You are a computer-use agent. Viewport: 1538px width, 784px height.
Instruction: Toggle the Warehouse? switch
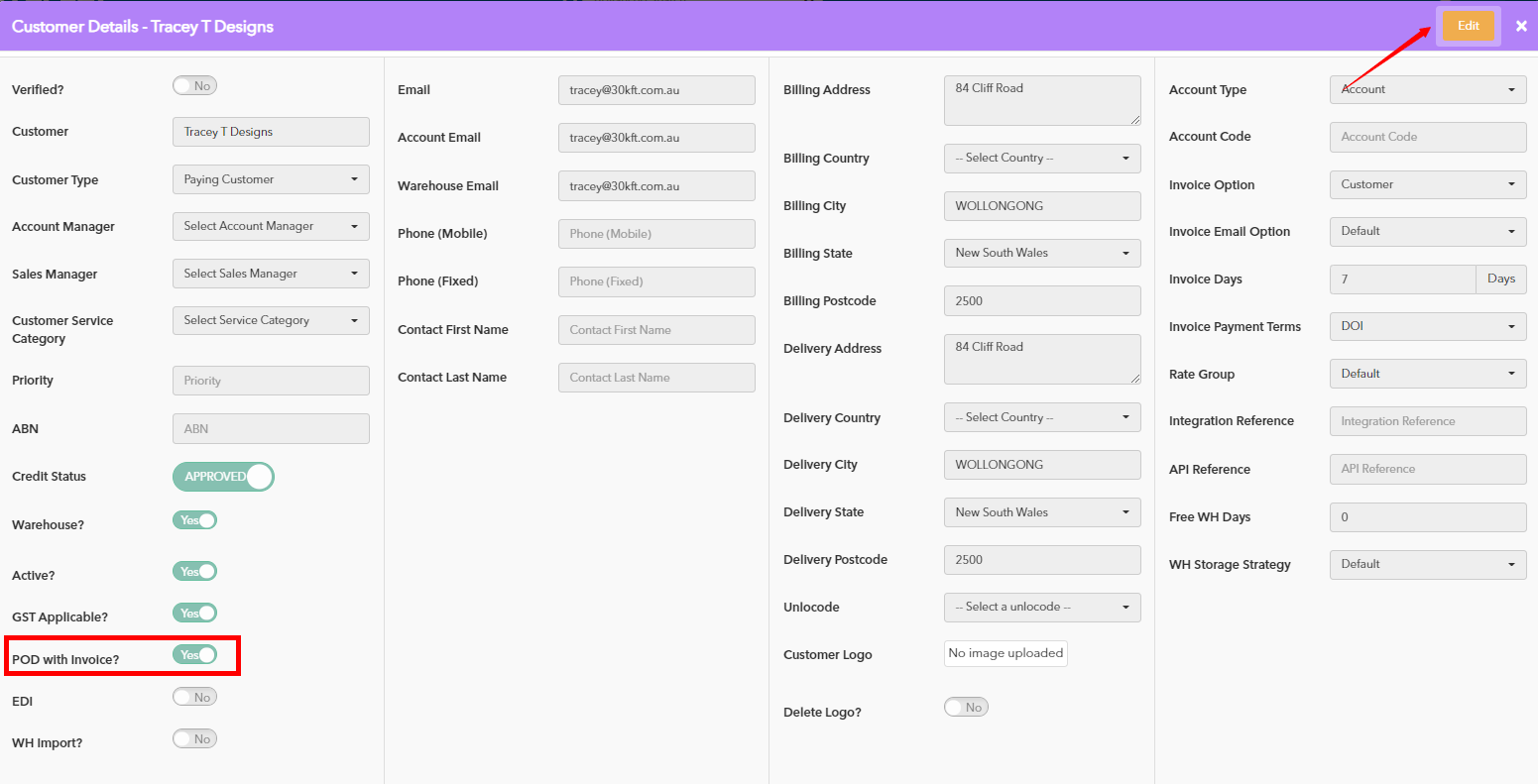pyautogui.click(x=194, y=520)
